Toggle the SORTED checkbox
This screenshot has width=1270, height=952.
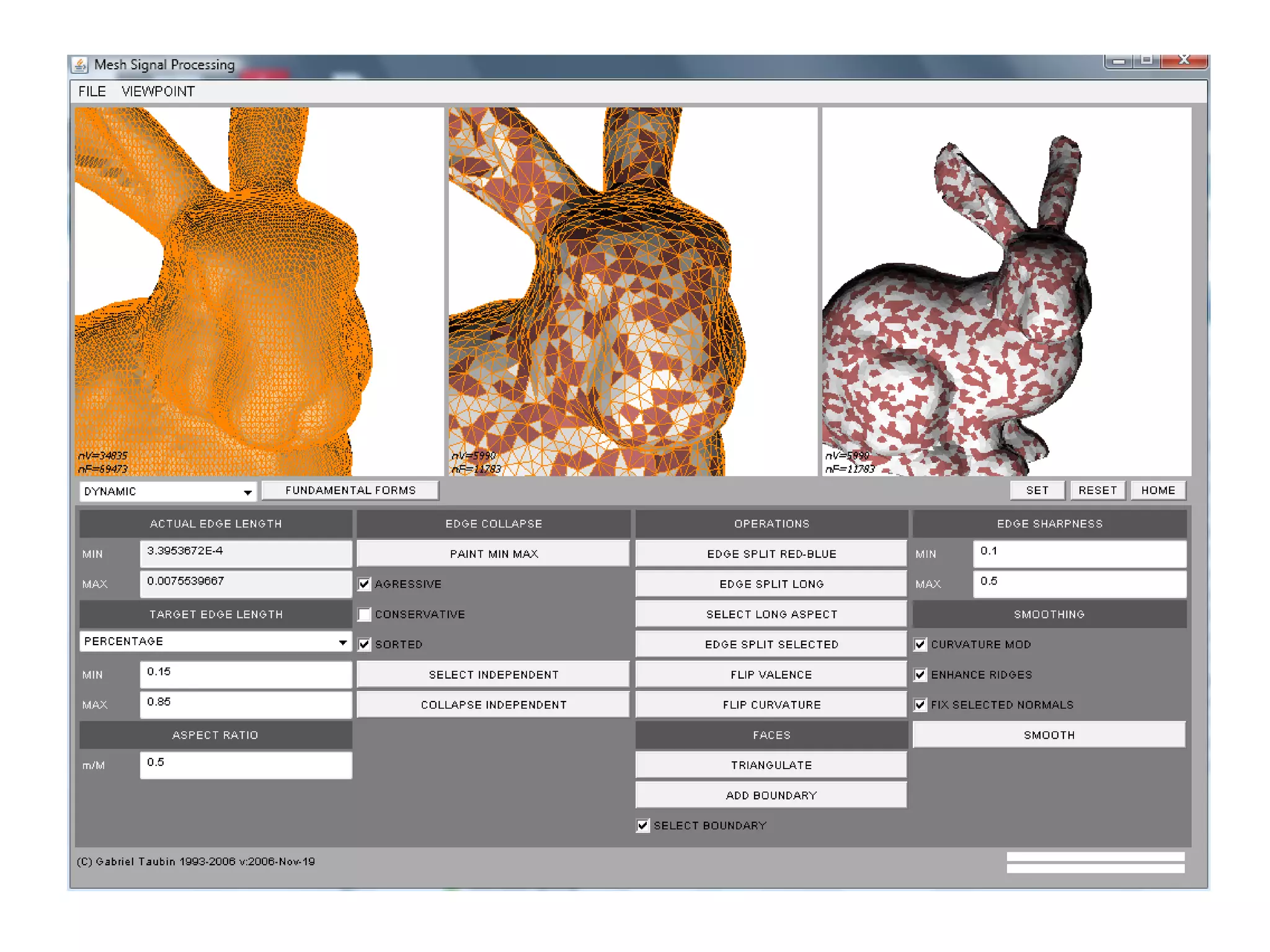coord(365,645)
